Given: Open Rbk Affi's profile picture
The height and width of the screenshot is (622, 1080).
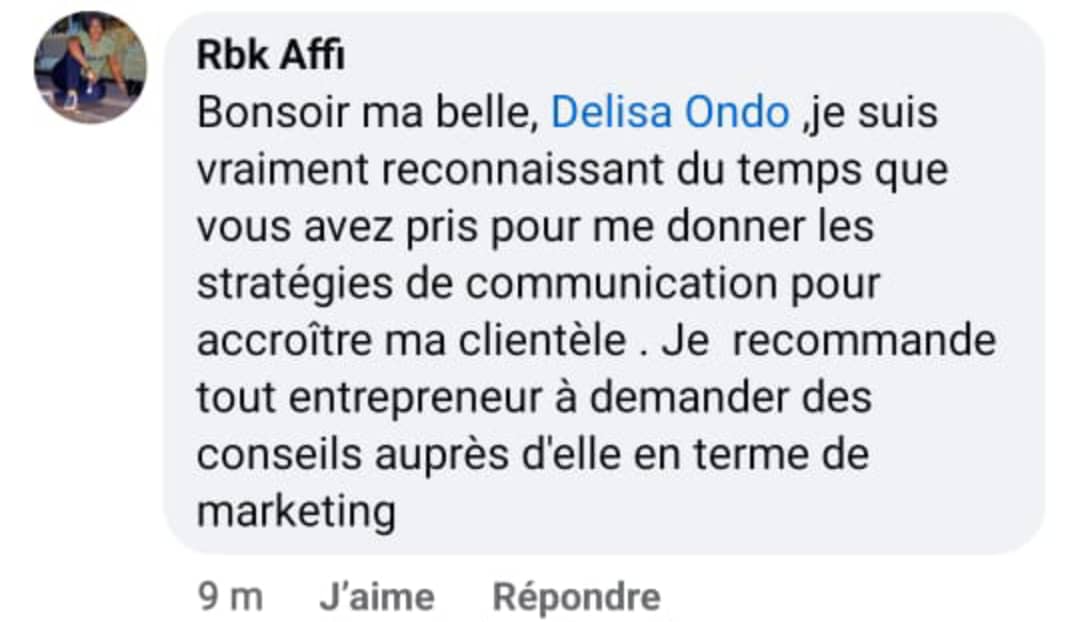Looking at the screenshot, I should [x=90, y=68].
